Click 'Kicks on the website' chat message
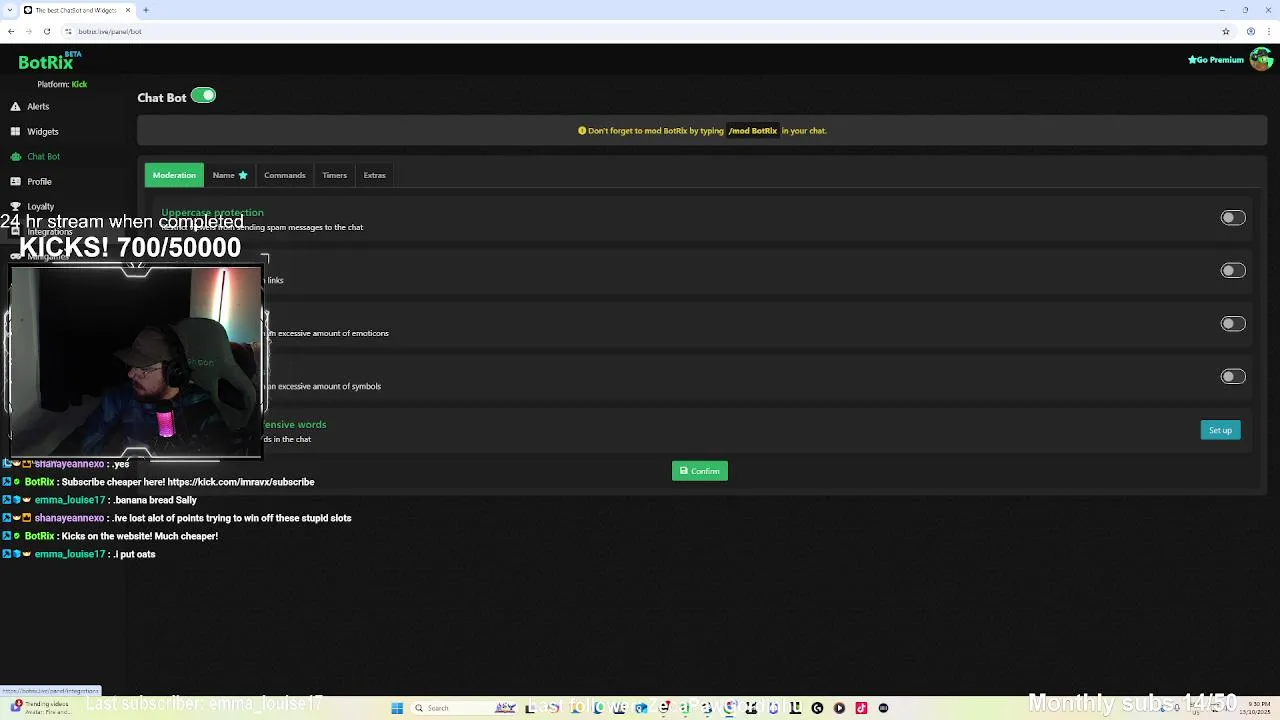 pos(111,536)
